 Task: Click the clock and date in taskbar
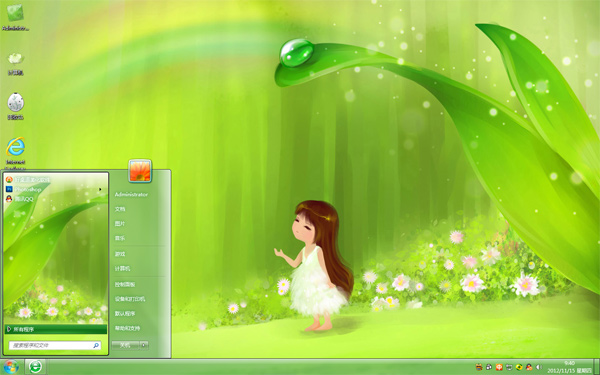click(569, 367)
